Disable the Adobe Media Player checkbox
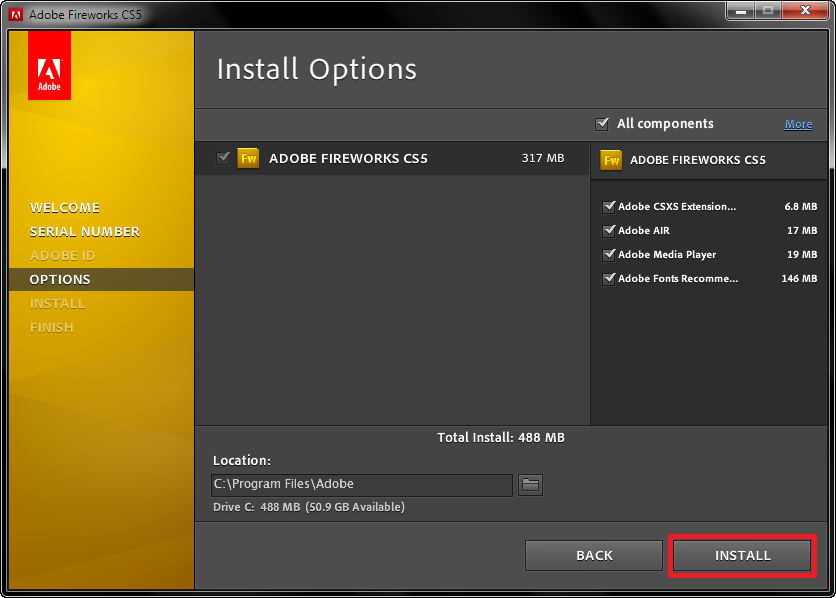836x598 pixels. point(609,255)
